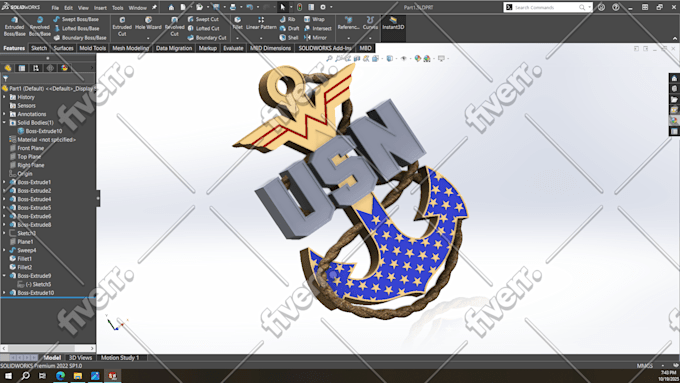Open the Undo dropdown arrow
Viewport: 680px width, 383px height.
(257, 7)
